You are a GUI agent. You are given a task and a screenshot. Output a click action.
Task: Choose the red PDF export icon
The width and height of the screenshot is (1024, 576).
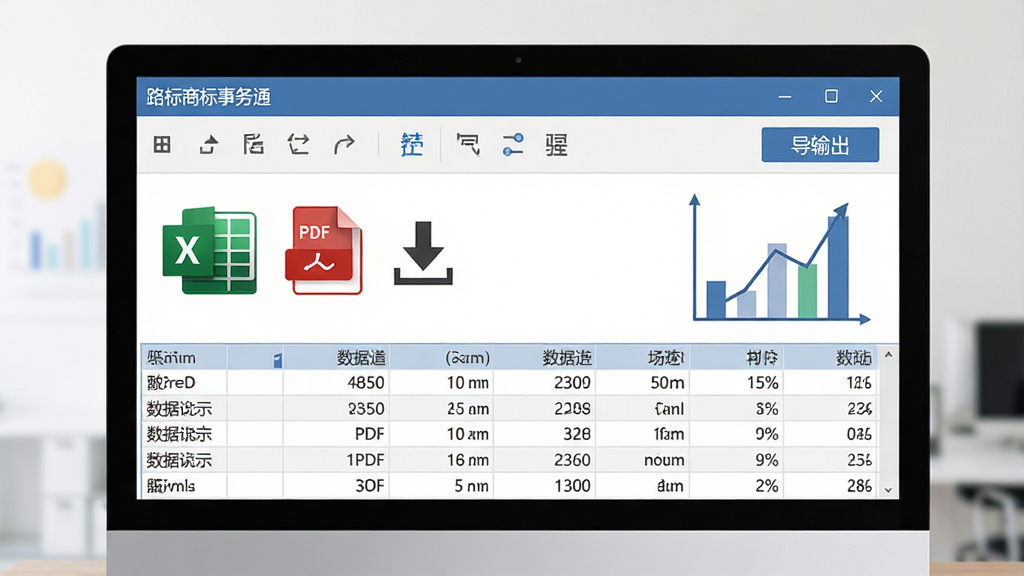324,251
